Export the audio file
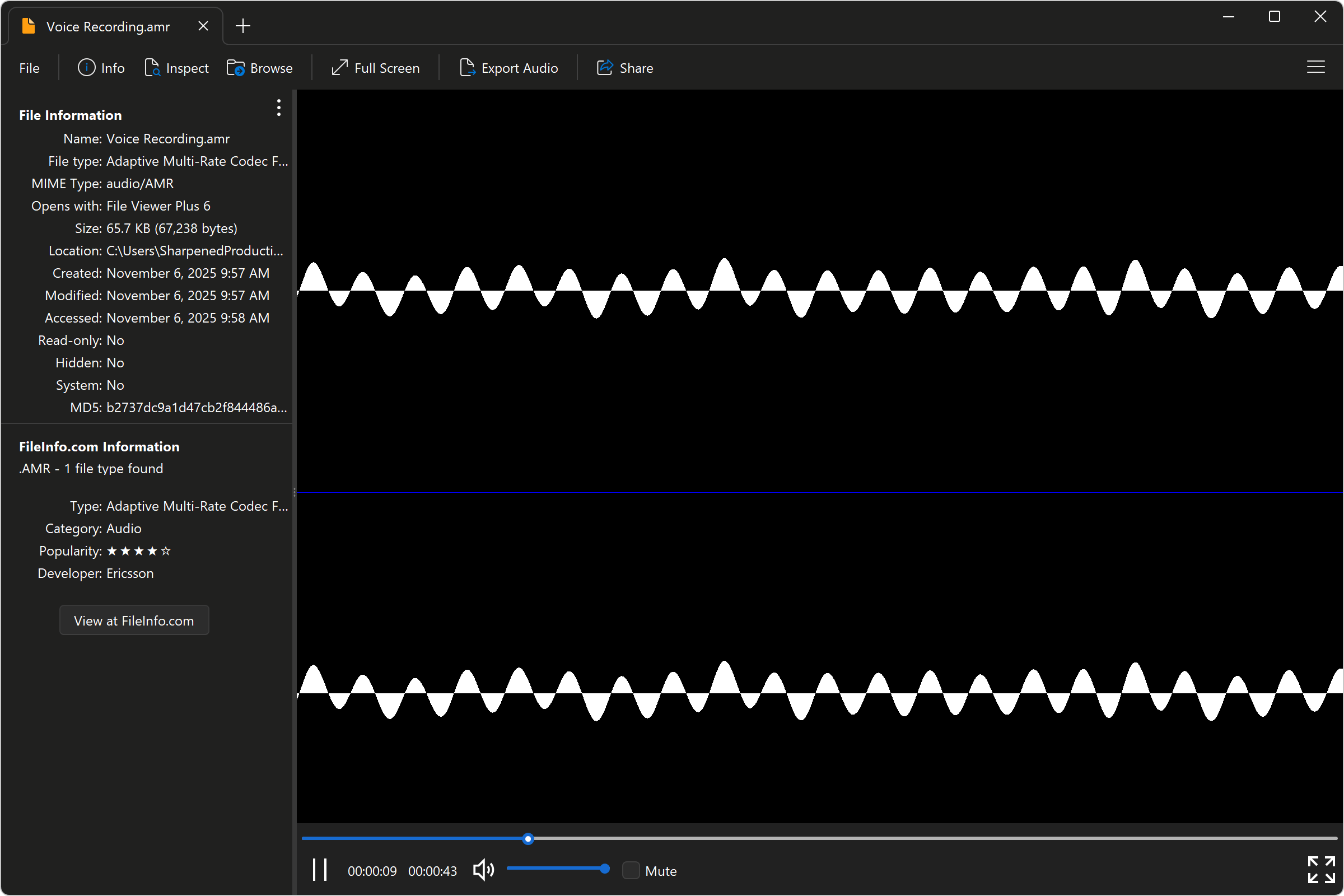Screen dimensions: 1344x896 (x=508, y=67)
